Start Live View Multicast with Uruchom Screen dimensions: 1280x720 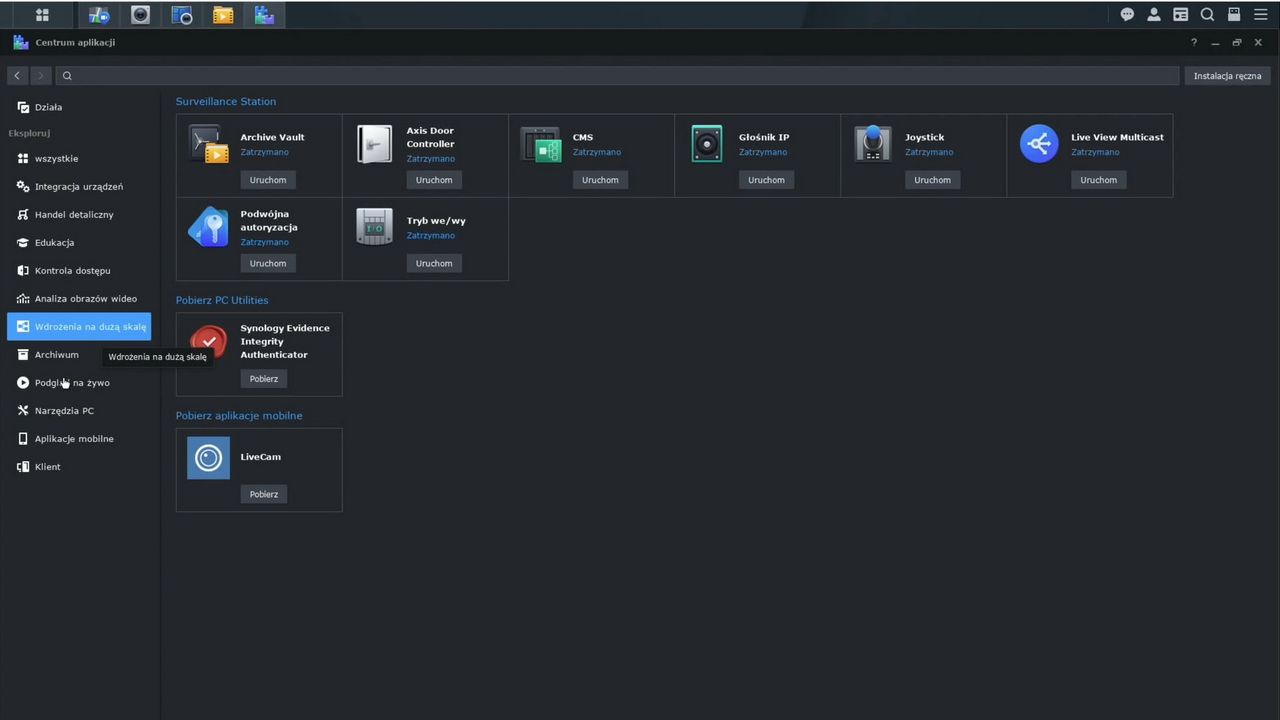pos(1098,180)
